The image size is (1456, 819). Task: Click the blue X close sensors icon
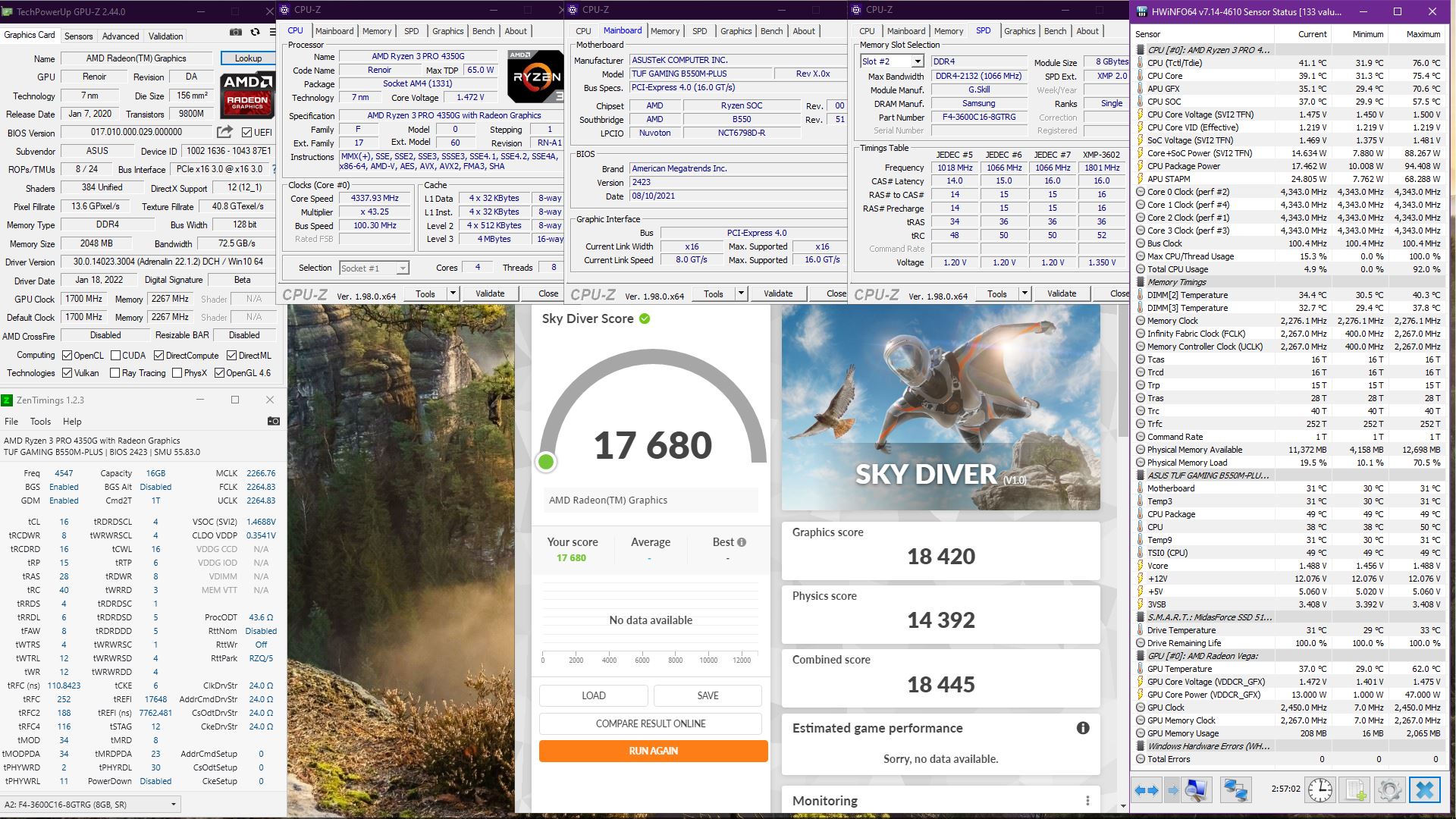pyautogui.click(x=1425, y=790)
